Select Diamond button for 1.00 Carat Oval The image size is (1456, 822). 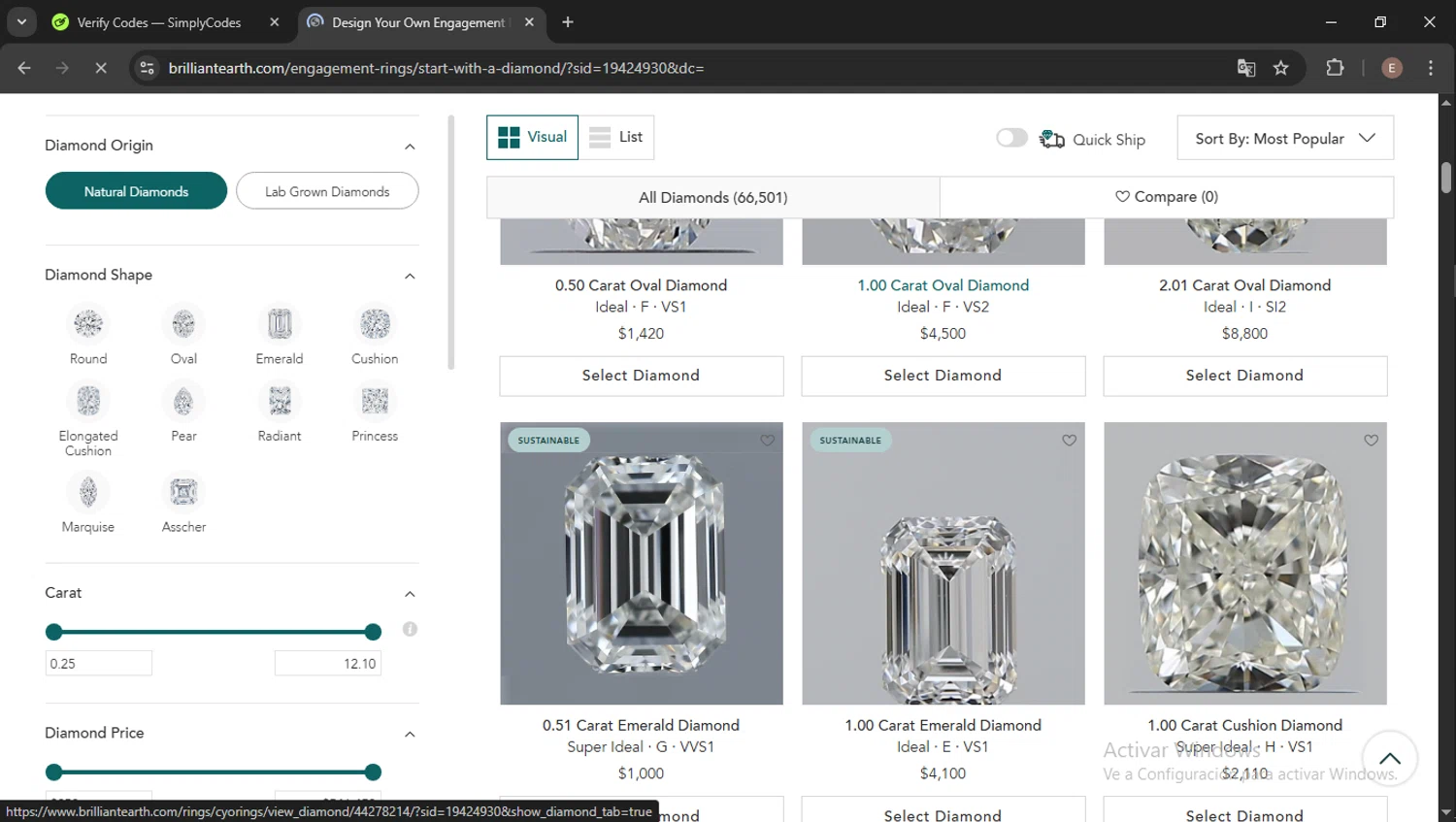click(943, 376)
